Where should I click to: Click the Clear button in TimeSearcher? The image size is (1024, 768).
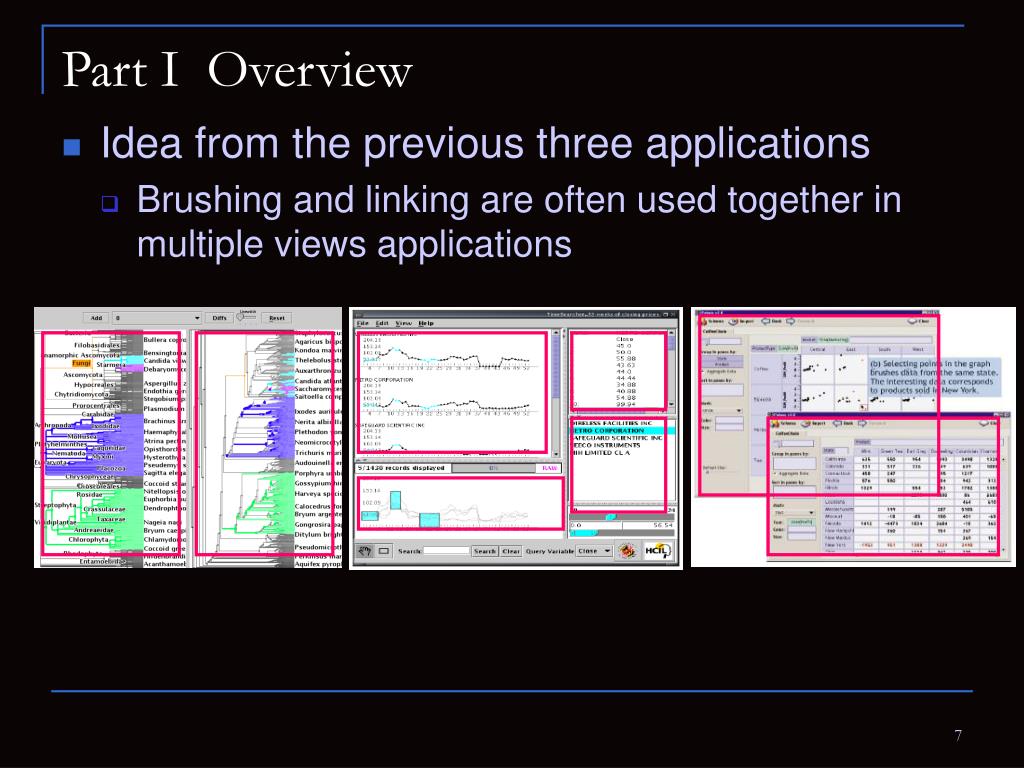pyautogui.click(x=511, y=551)
